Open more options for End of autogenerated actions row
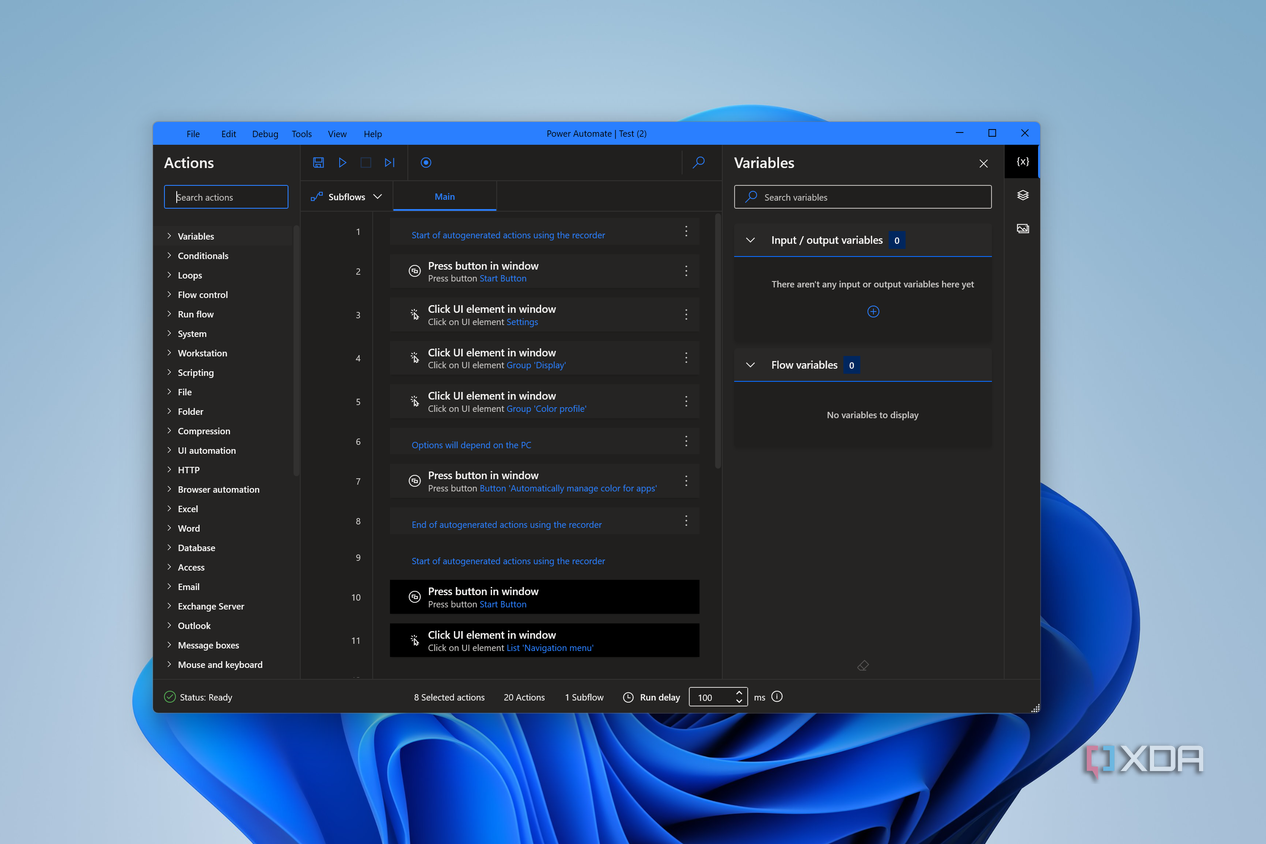Viewport: 1266px width, 844px height. (686, 521)
